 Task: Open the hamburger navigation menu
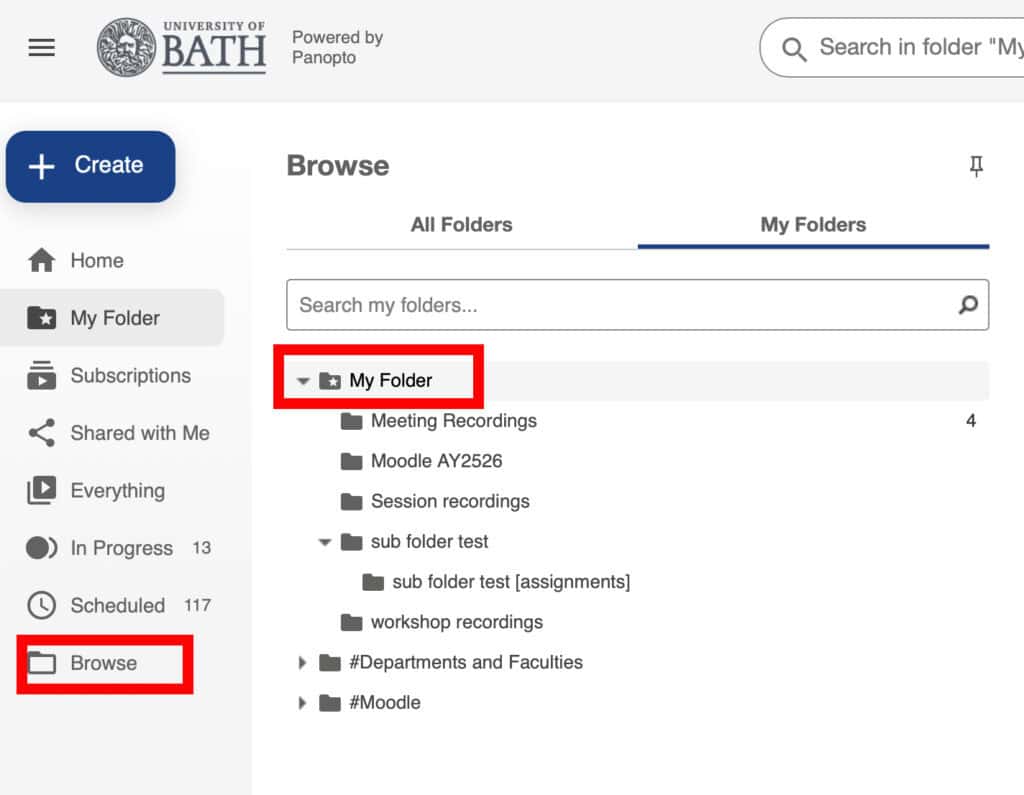coord(41,47)
